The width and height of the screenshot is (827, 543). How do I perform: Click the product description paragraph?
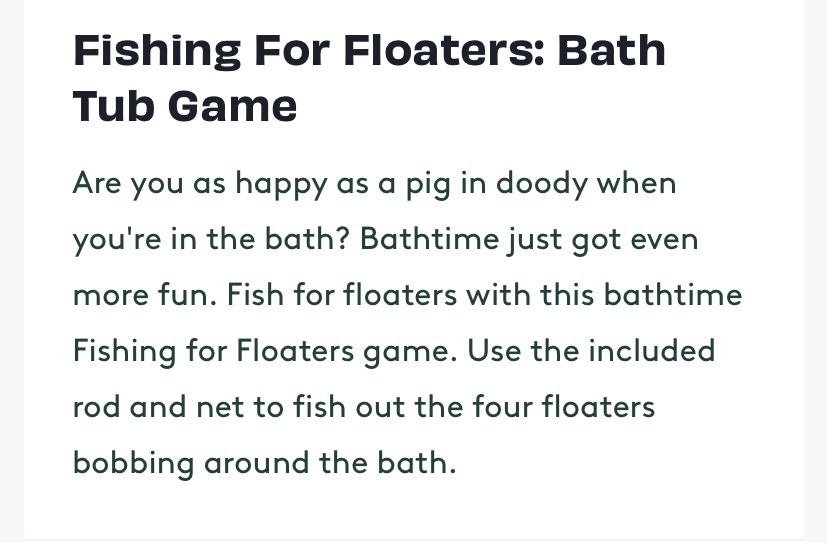400,323
